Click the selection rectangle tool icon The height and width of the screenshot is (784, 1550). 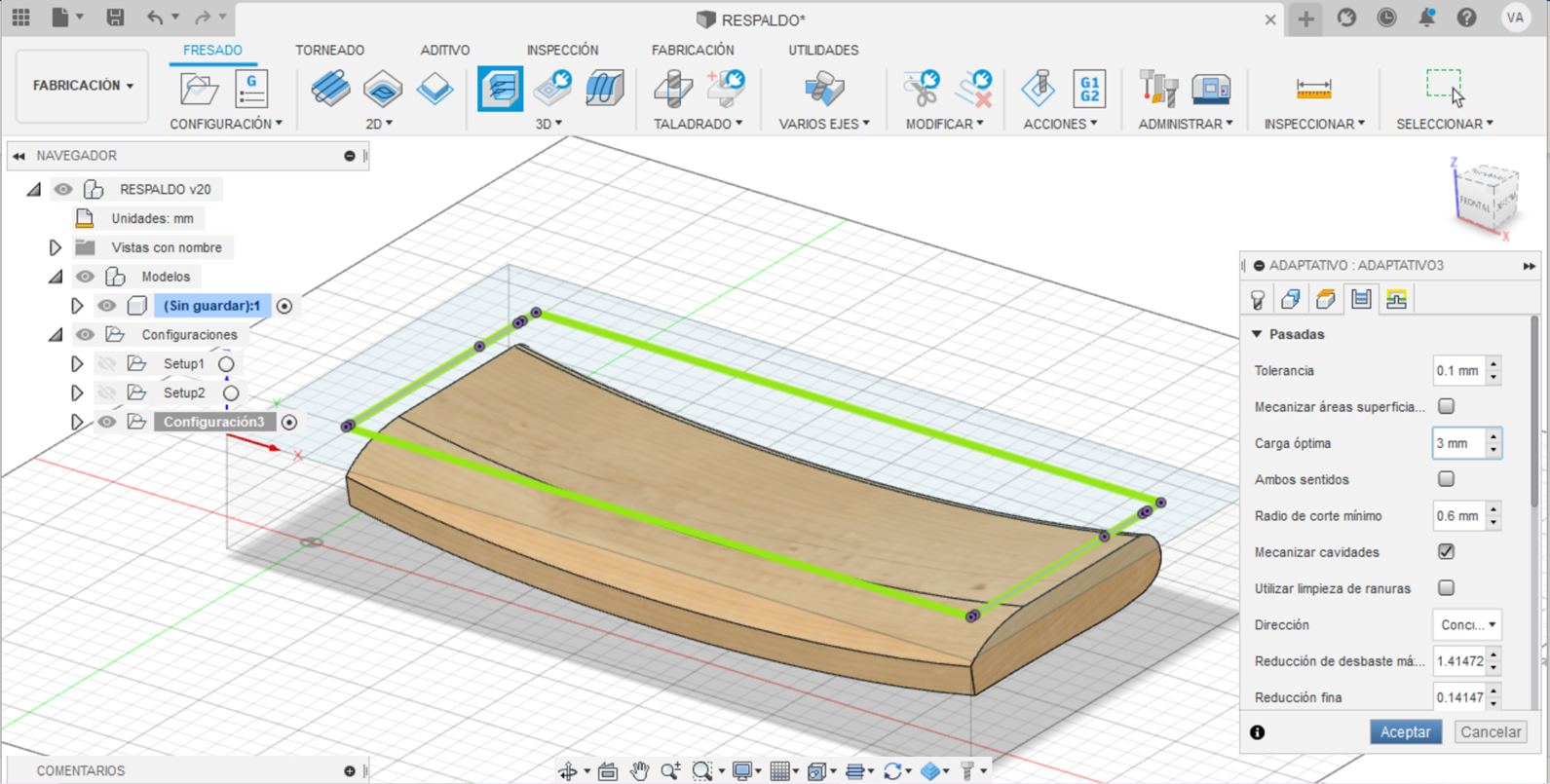(1445, 87)
